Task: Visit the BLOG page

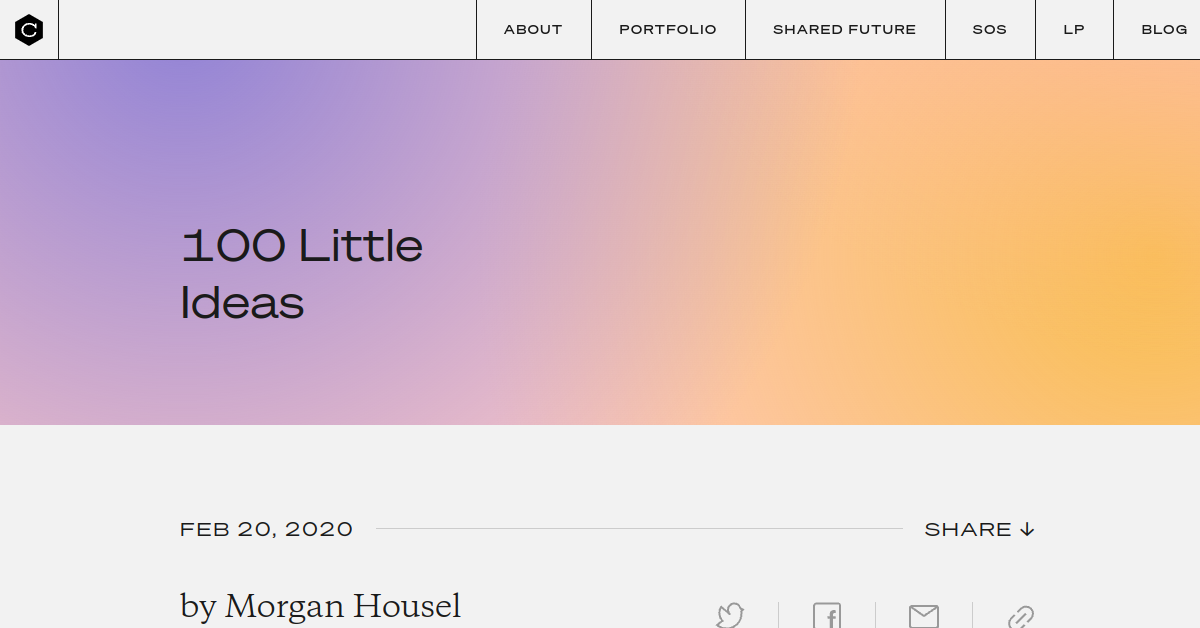Action: [1164, 30]
